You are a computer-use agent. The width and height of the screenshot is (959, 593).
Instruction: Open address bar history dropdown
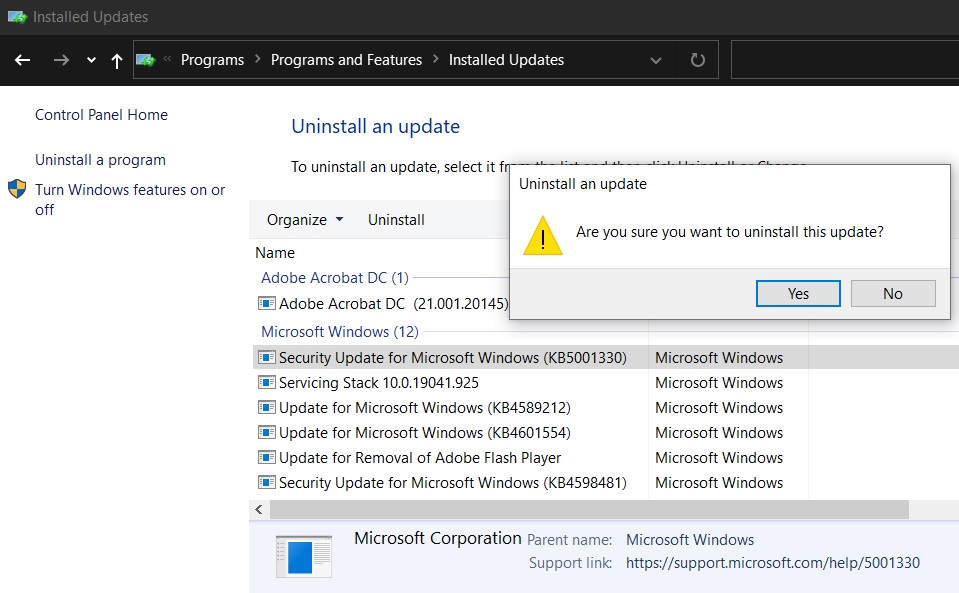656,60
